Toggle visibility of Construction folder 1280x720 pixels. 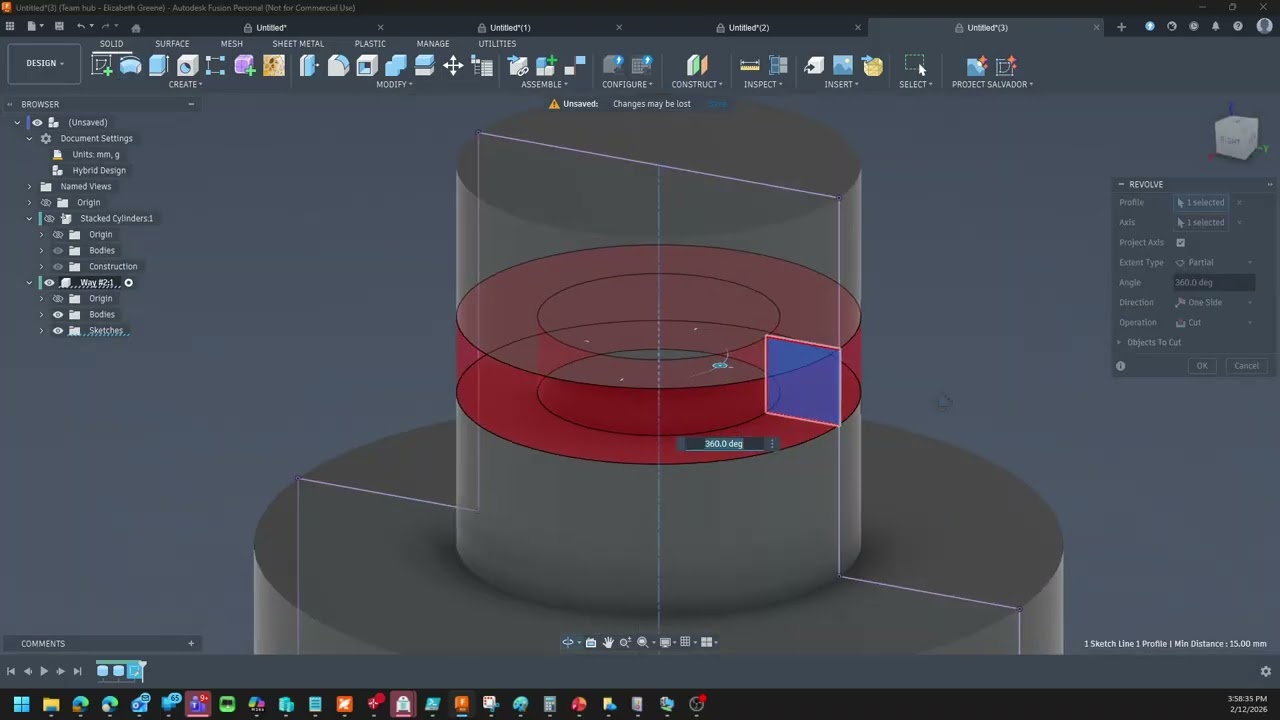click(x=58, y=266)
